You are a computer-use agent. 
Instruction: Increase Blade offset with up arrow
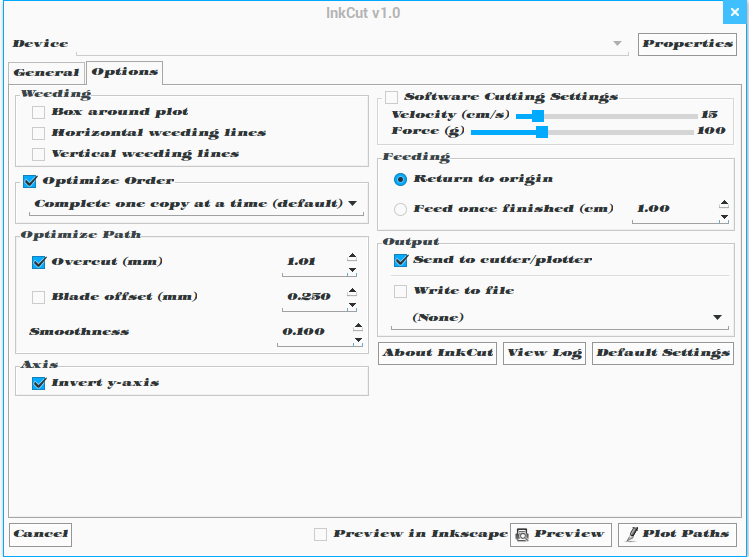(352, 291)
